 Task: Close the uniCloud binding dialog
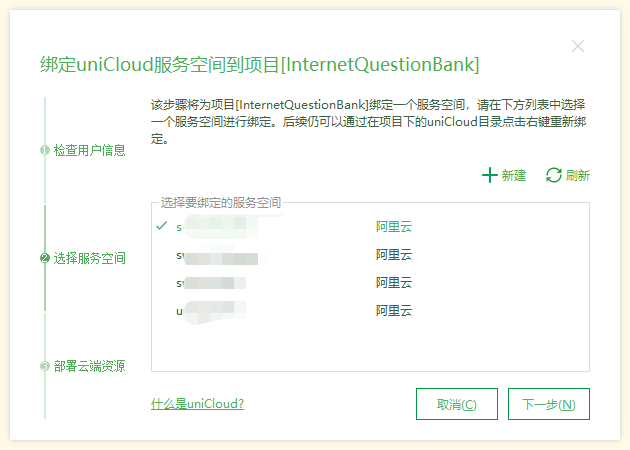[x=578, y=46]
